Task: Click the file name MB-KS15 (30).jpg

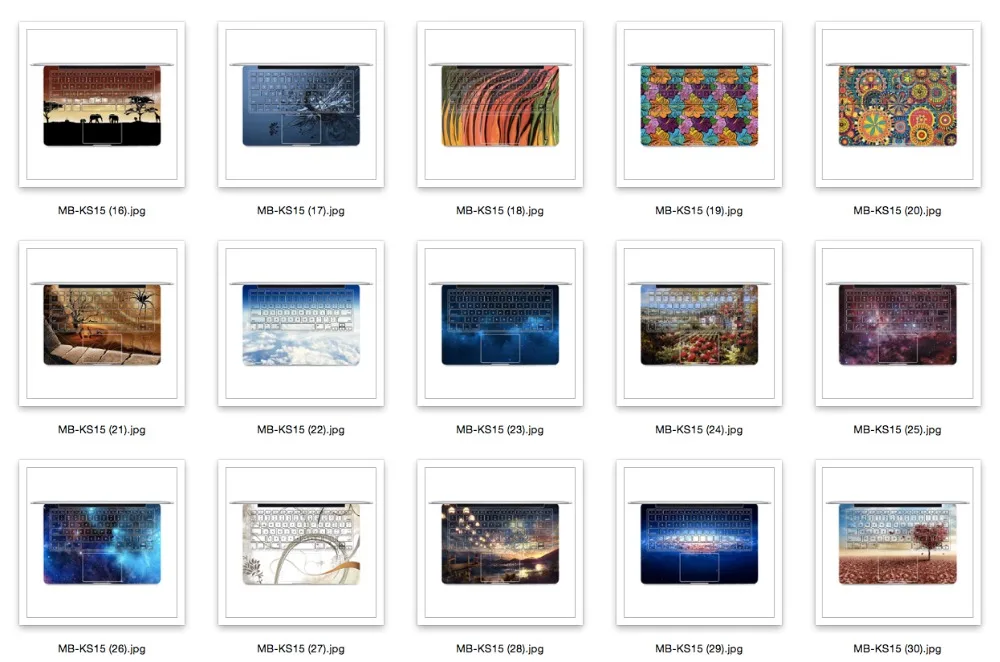Action: [x=897, y=649]
